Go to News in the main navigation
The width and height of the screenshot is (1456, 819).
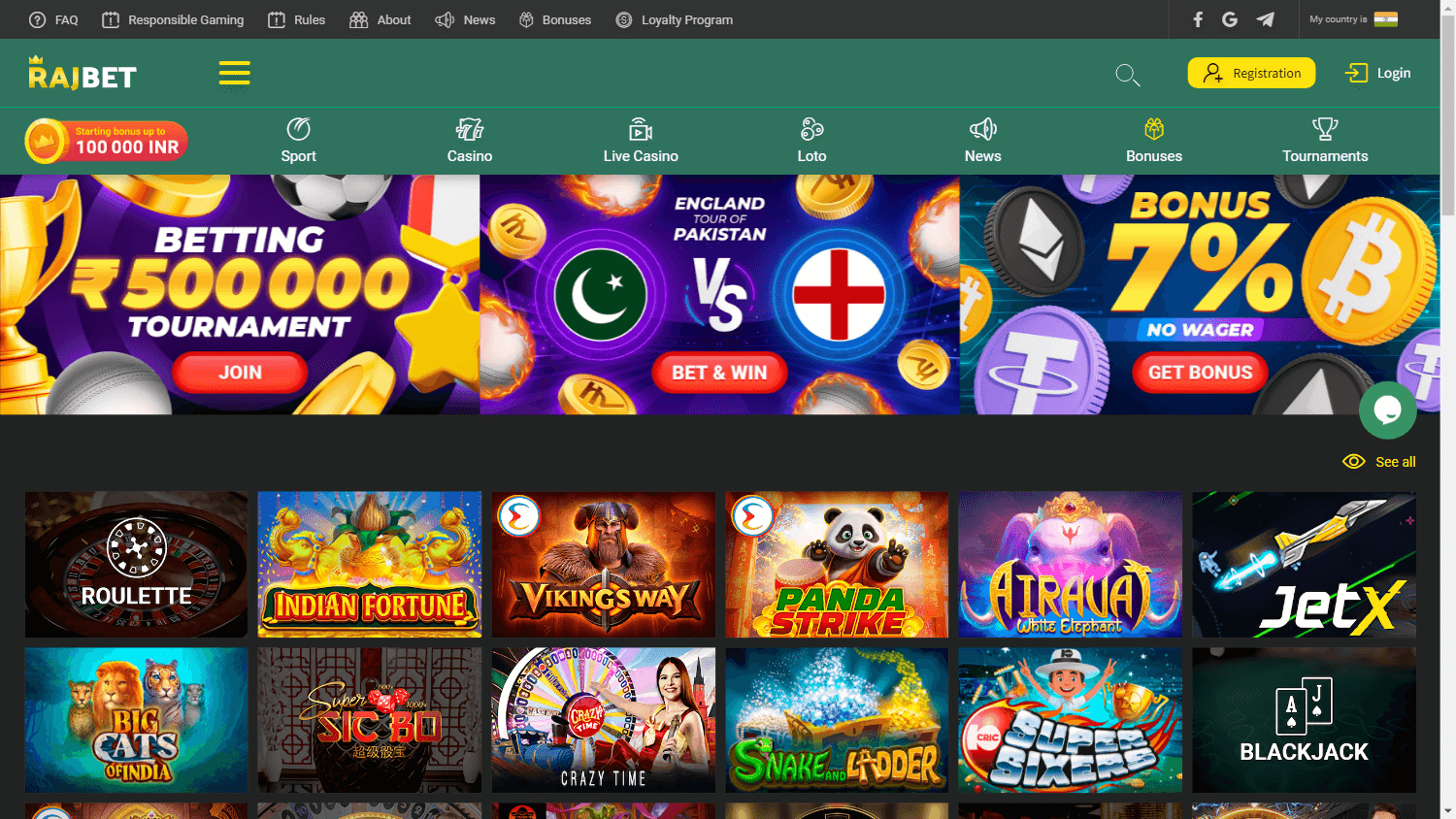click(982, 141)
